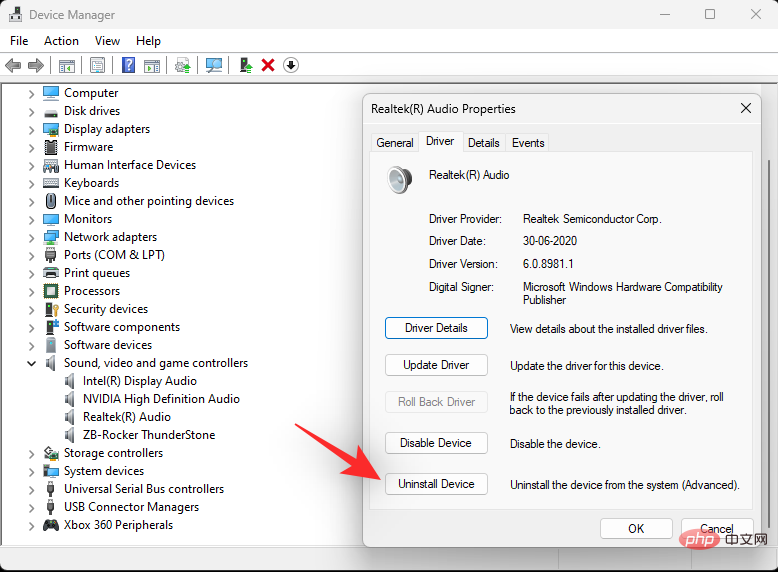Click the down-arrow Disable device icon
The width and height of the screenshot is (778, 572).
point(291,65)
